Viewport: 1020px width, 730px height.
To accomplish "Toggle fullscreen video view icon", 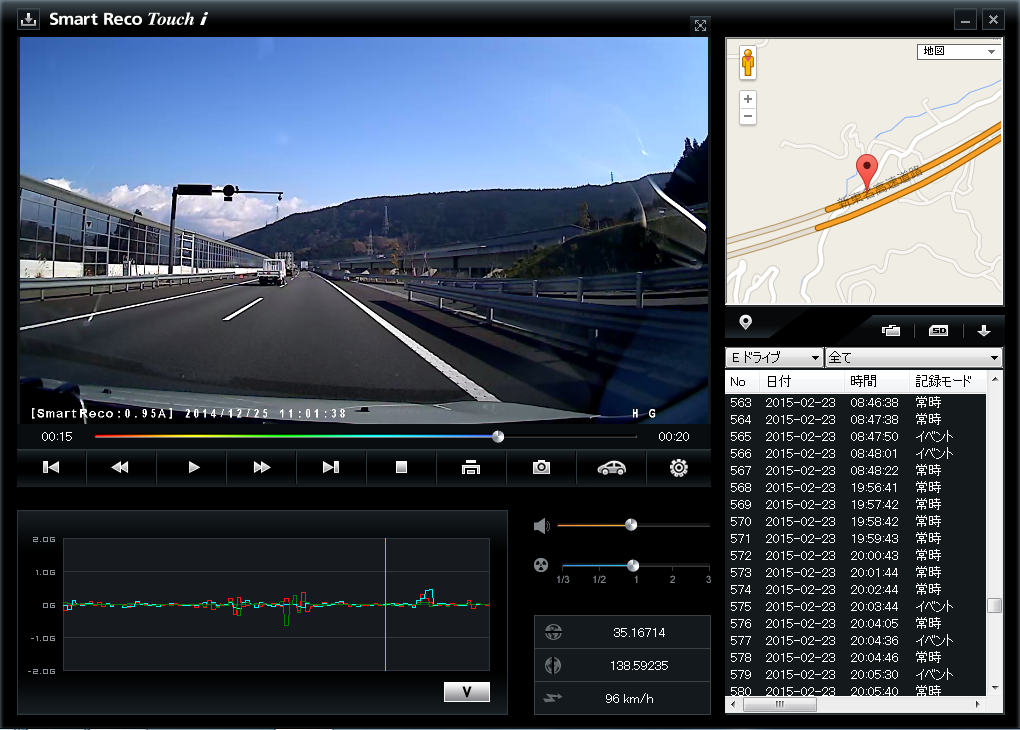I will (700, 25).
